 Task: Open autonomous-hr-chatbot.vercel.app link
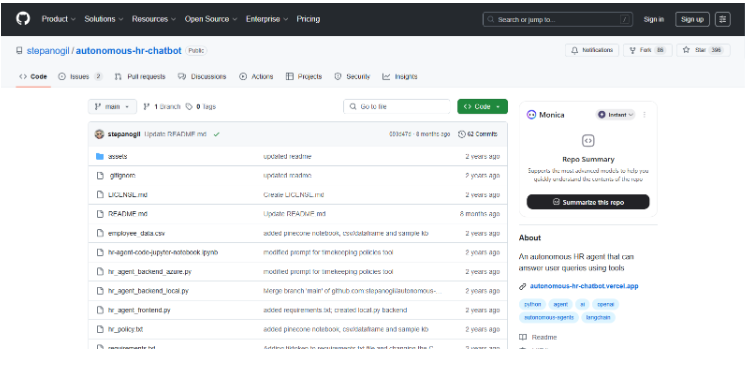coord(584,286)
